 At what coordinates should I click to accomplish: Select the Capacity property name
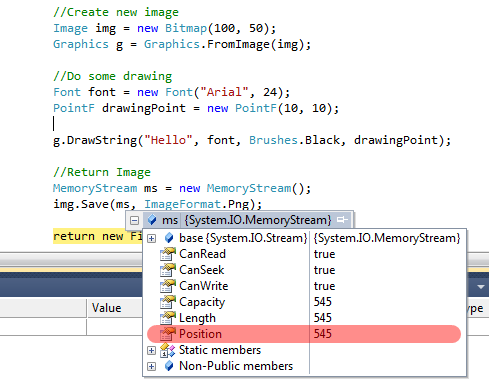point(202,302)
